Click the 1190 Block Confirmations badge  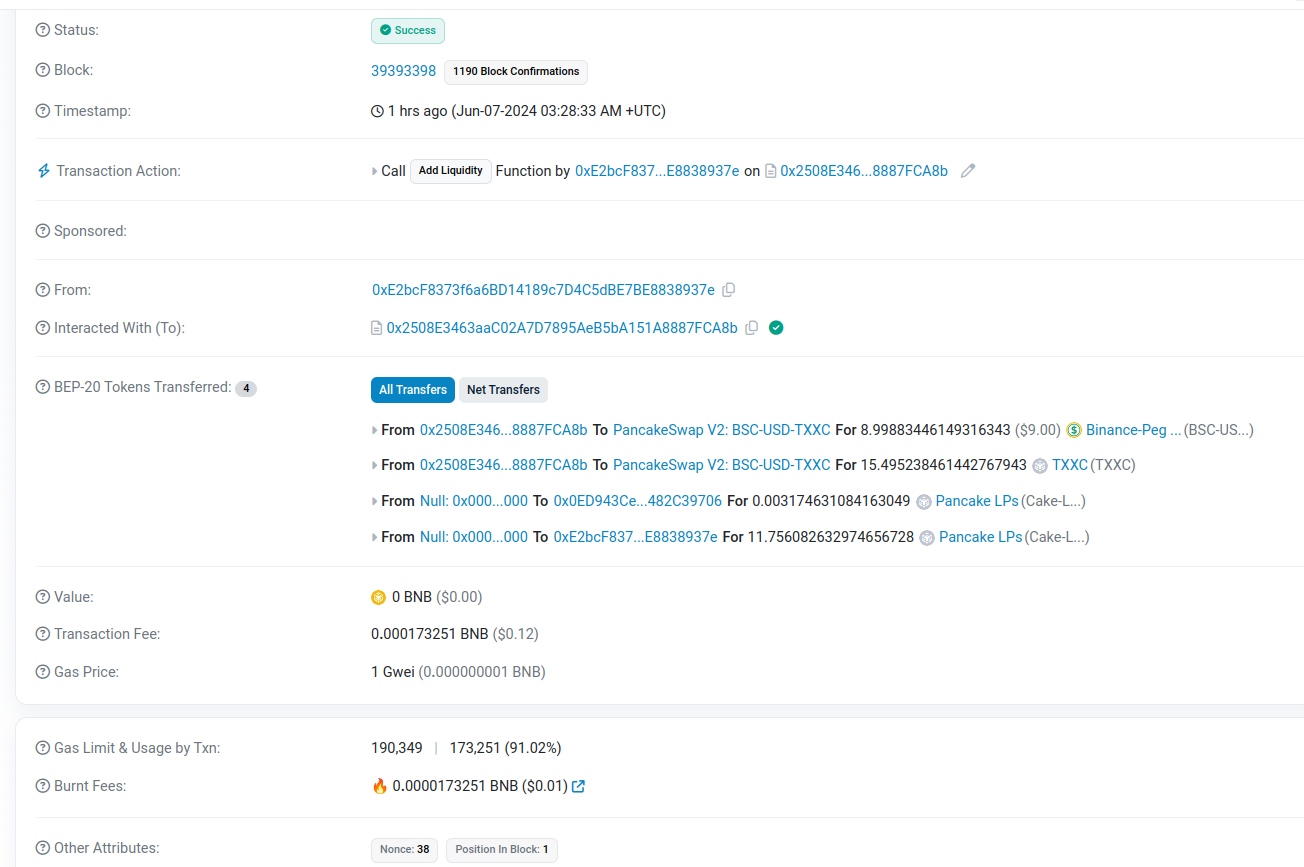tap(516, 72)
